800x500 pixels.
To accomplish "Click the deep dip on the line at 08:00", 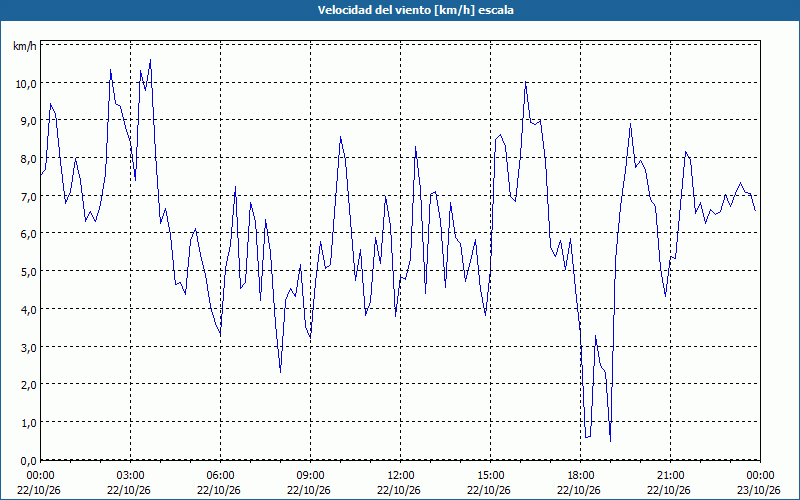I will [281, 372].
